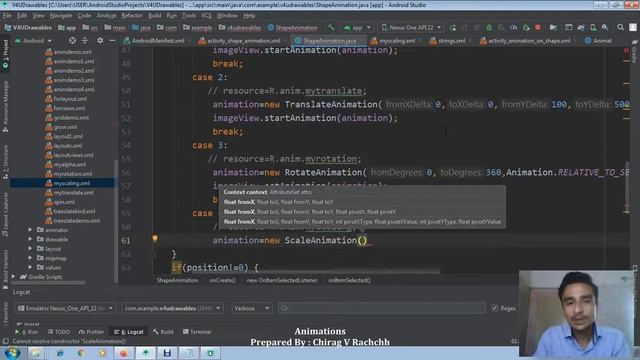The width and height of the screenshot is (640, 360).
Task: Click the red Stop button in toolbar
Action: coord(538,27)
